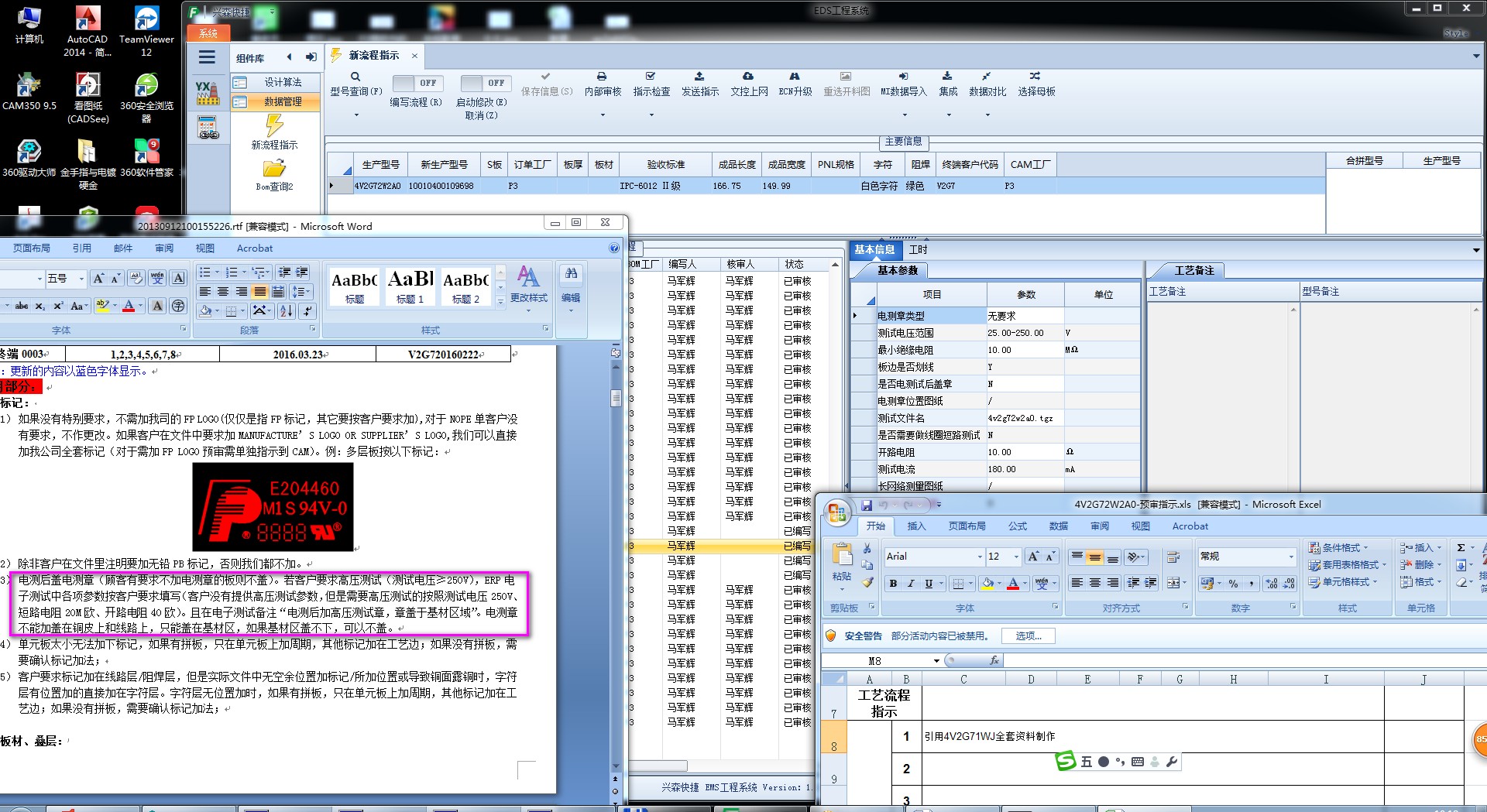Apply 标题 2 style in Word
The height and width of the screenshot is (812, 1487).
click(465, 286)
